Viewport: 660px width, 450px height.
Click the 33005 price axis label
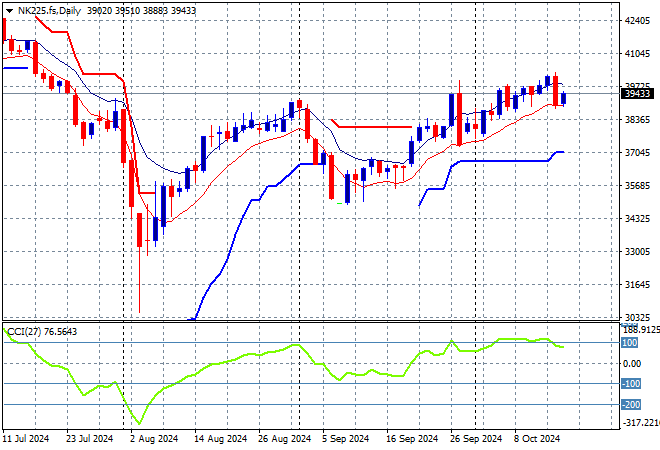[637, 251]
